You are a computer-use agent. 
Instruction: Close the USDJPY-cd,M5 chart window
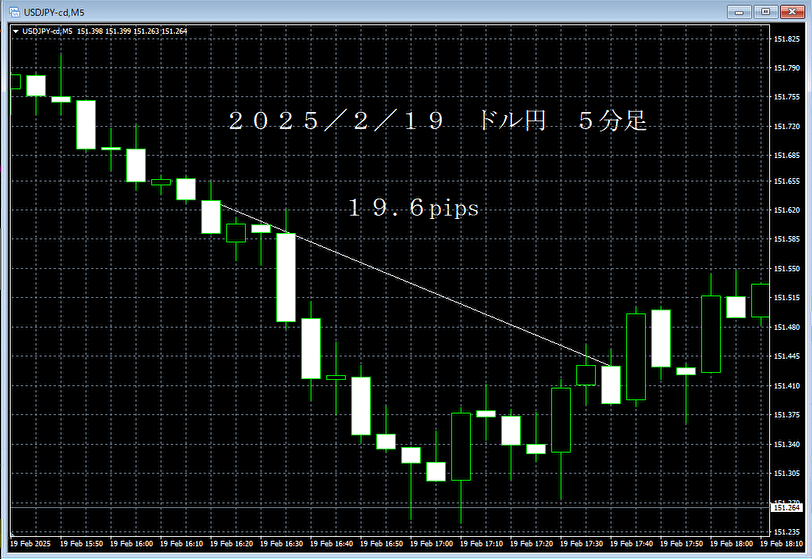coord(792,11)
